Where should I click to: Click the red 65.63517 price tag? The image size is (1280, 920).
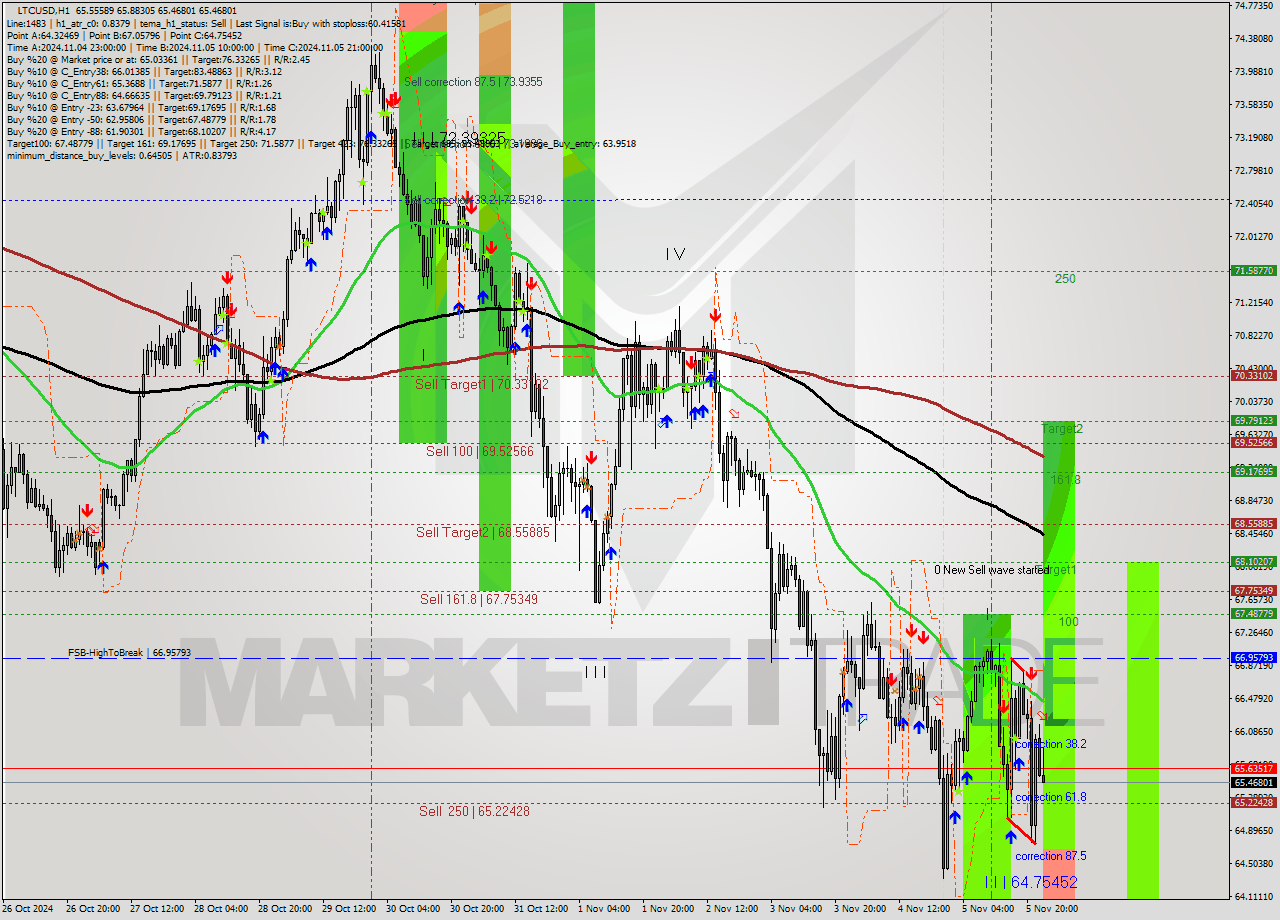[1253, 769]
